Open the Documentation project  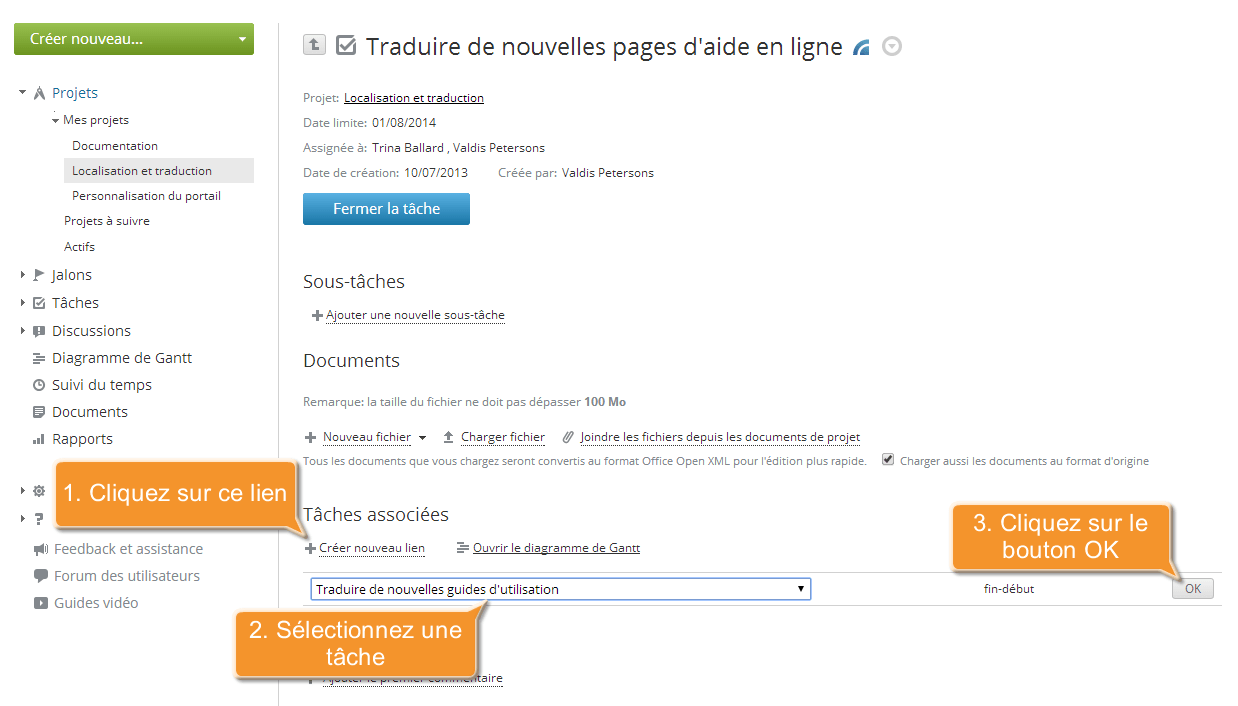115,146
